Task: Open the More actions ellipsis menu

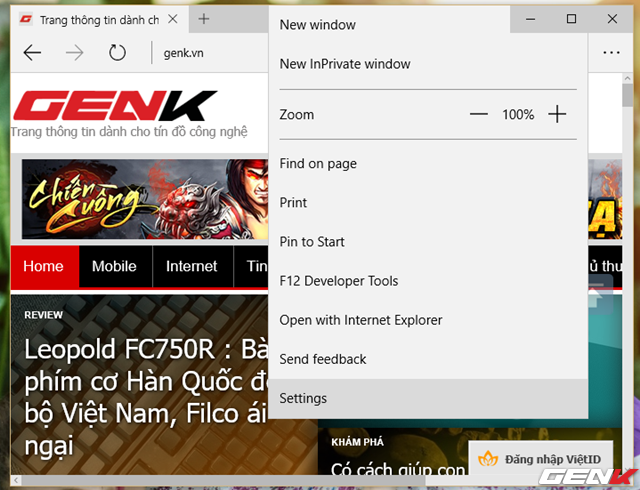Action: coord(611,53)
